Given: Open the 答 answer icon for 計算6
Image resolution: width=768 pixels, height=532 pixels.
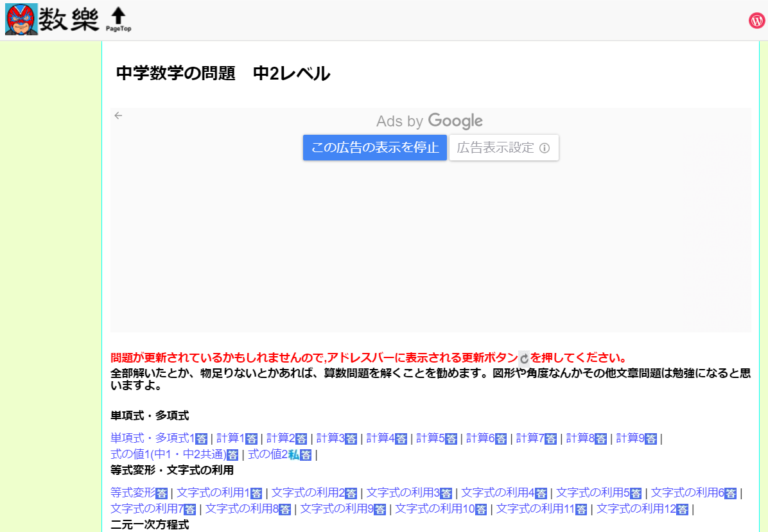Looking at the screenshot, I should 501,439.
